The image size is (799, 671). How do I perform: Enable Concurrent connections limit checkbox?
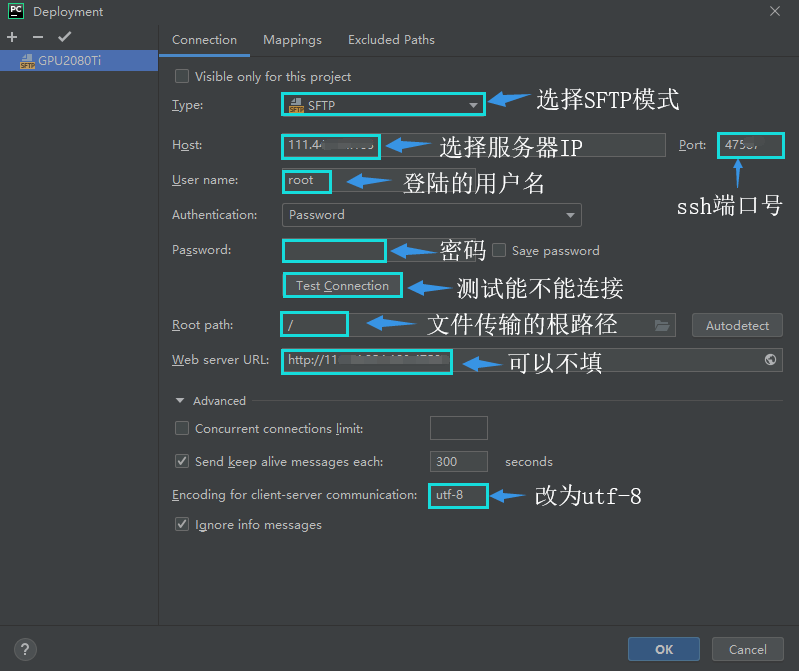(182, 428)
